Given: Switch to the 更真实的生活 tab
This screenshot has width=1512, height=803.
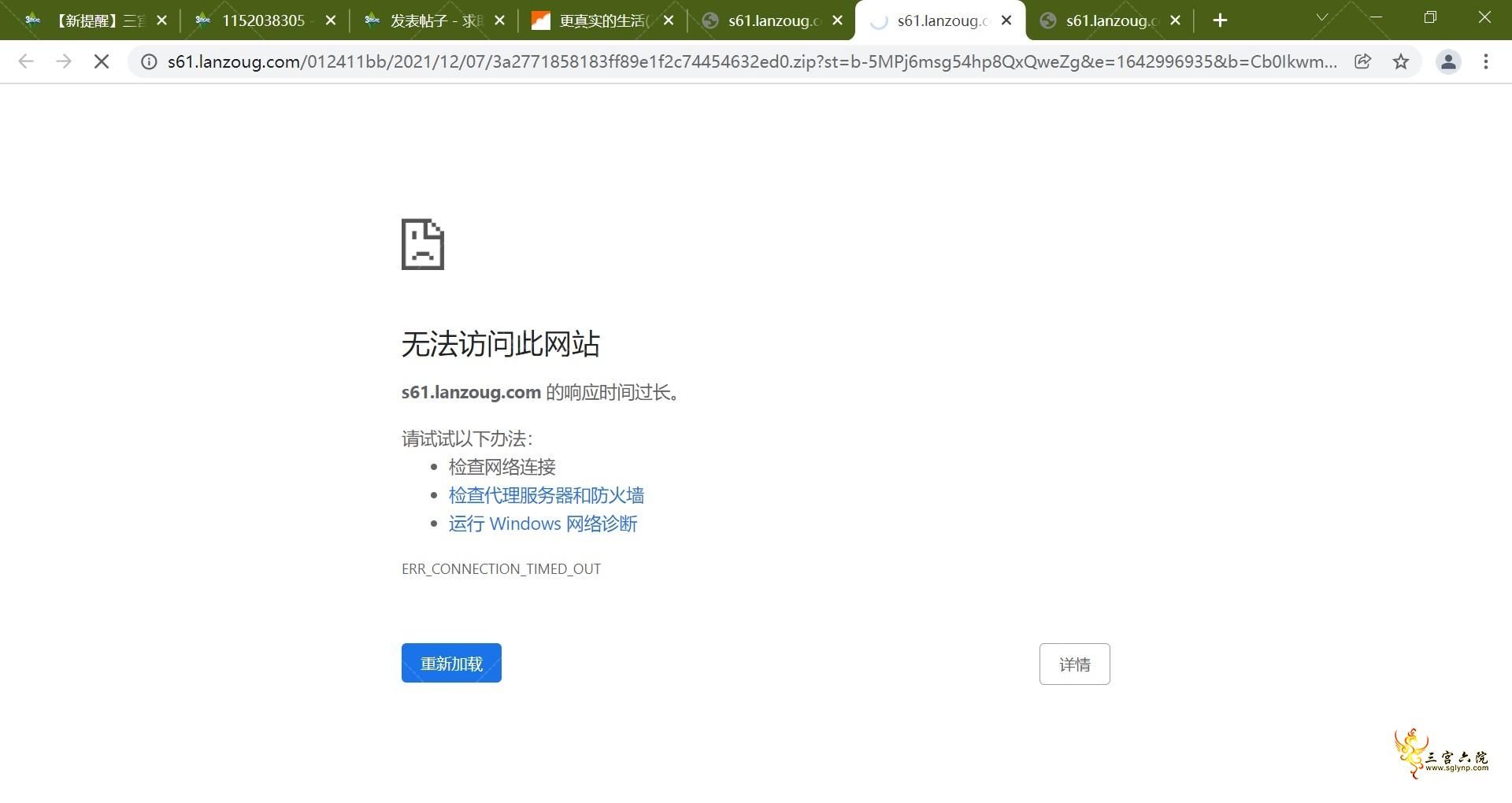Looking at the screenshot, I should tap(603, 20).
